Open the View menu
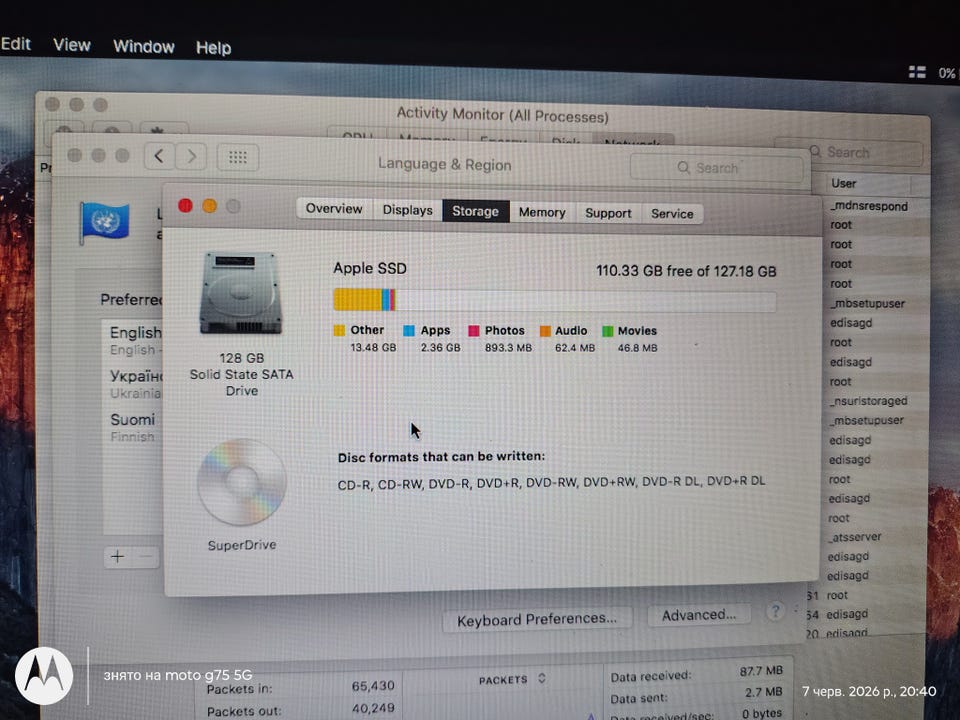 tap(72, 45)
